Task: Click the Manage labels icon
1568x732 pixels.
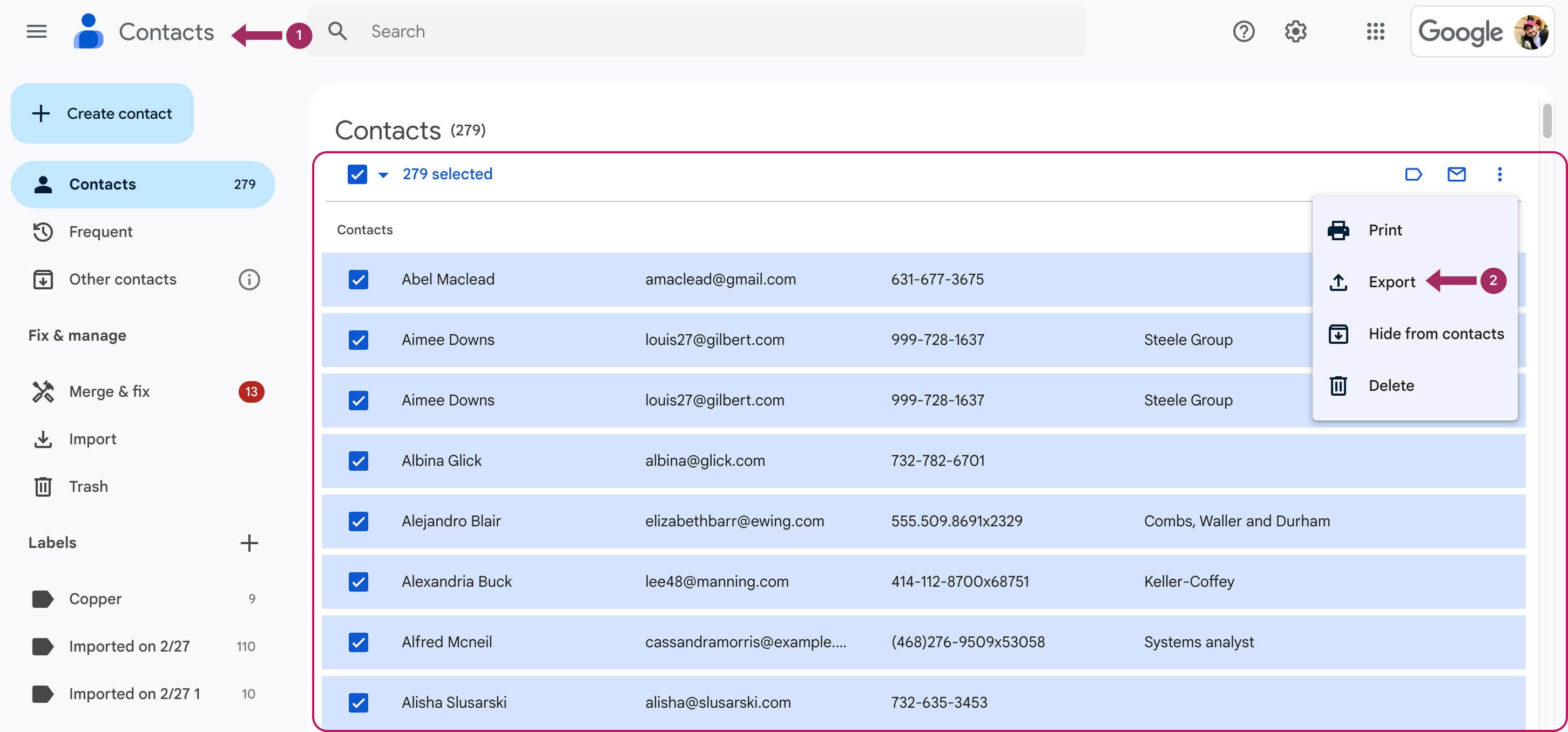Action: click(x=1413, y=175)
